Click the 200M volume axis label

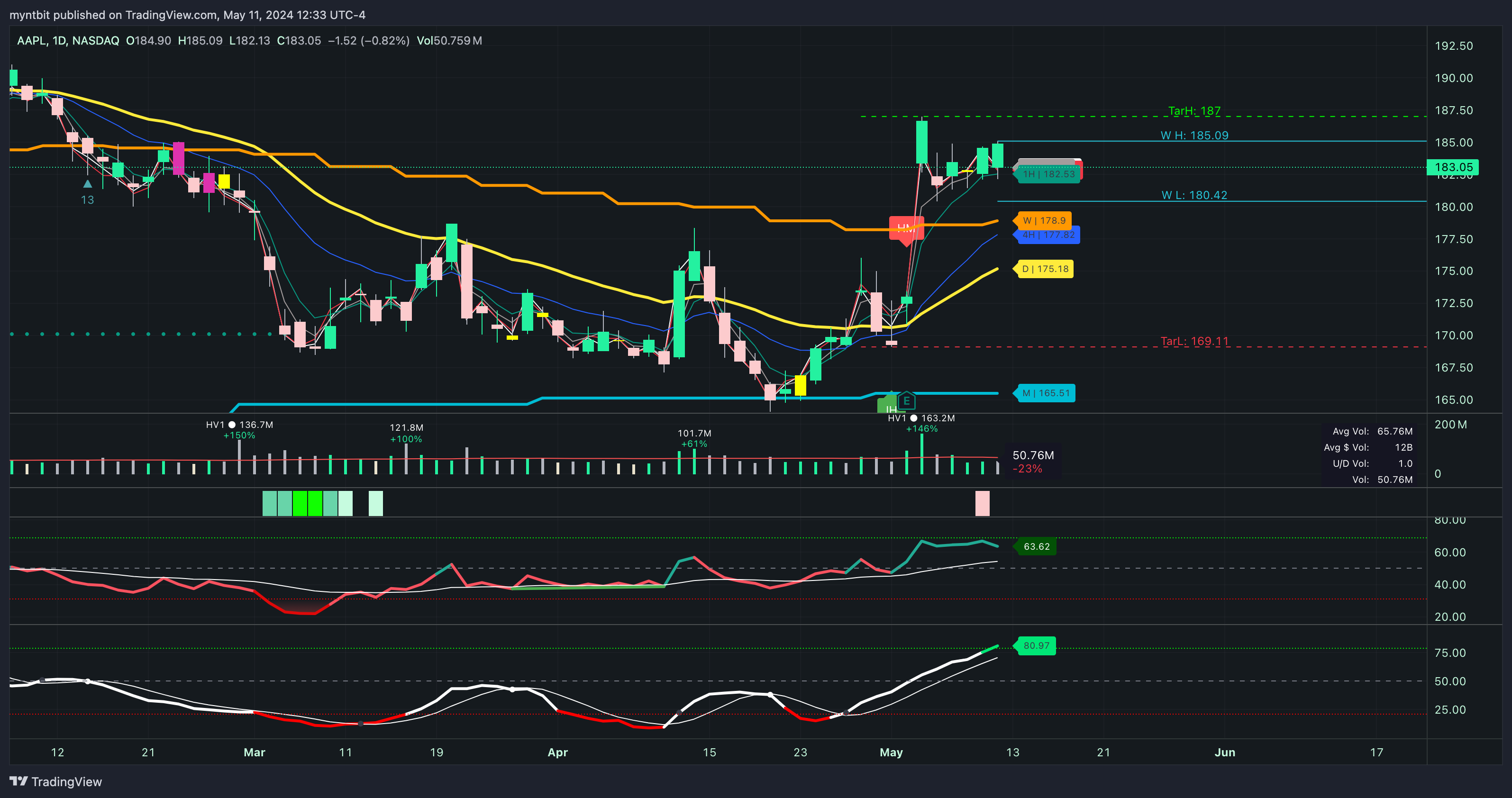point(1450,424)
